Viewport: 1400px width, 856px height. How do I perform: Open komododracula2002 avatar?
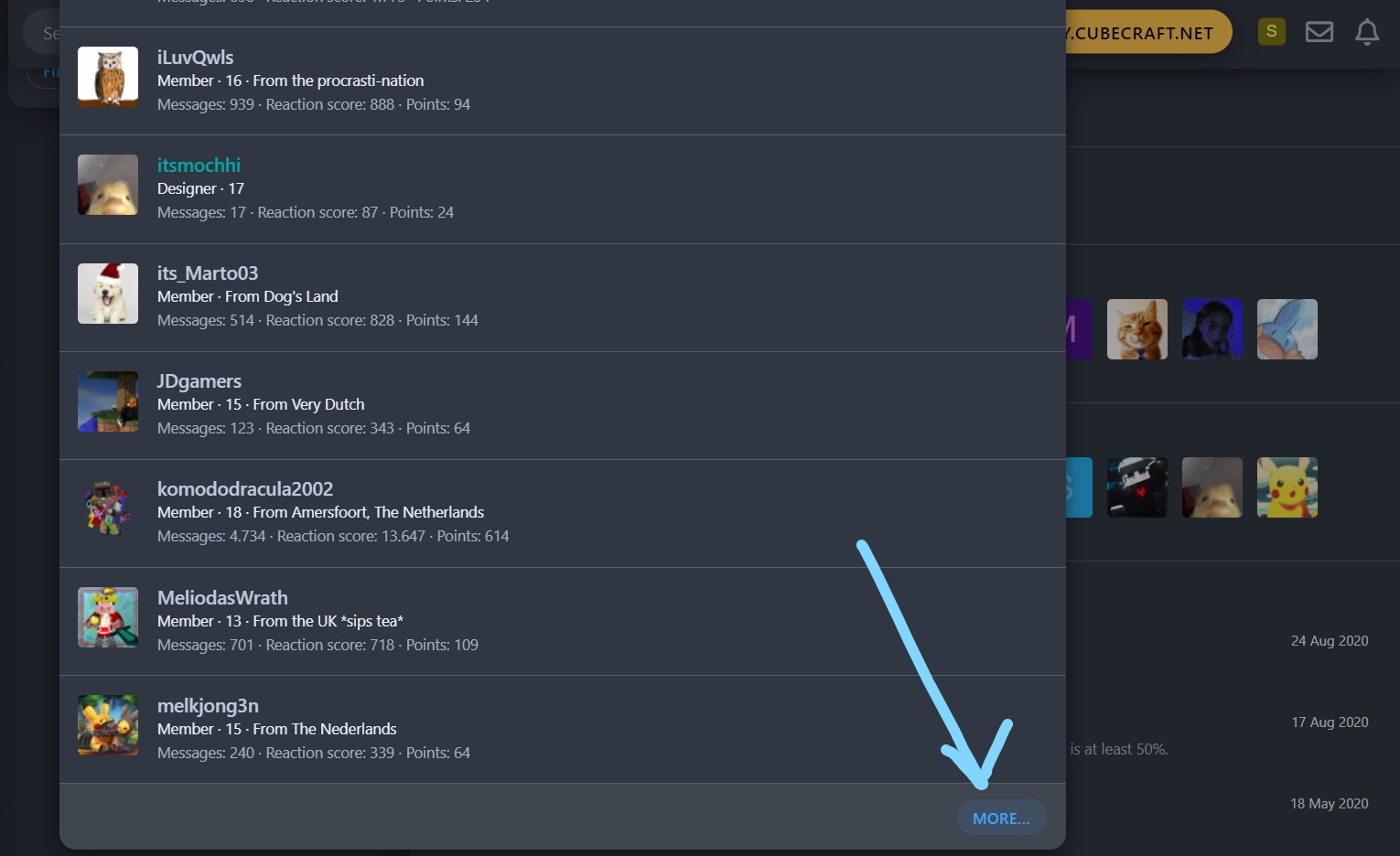pyautogui.click(x=108, y=509)
